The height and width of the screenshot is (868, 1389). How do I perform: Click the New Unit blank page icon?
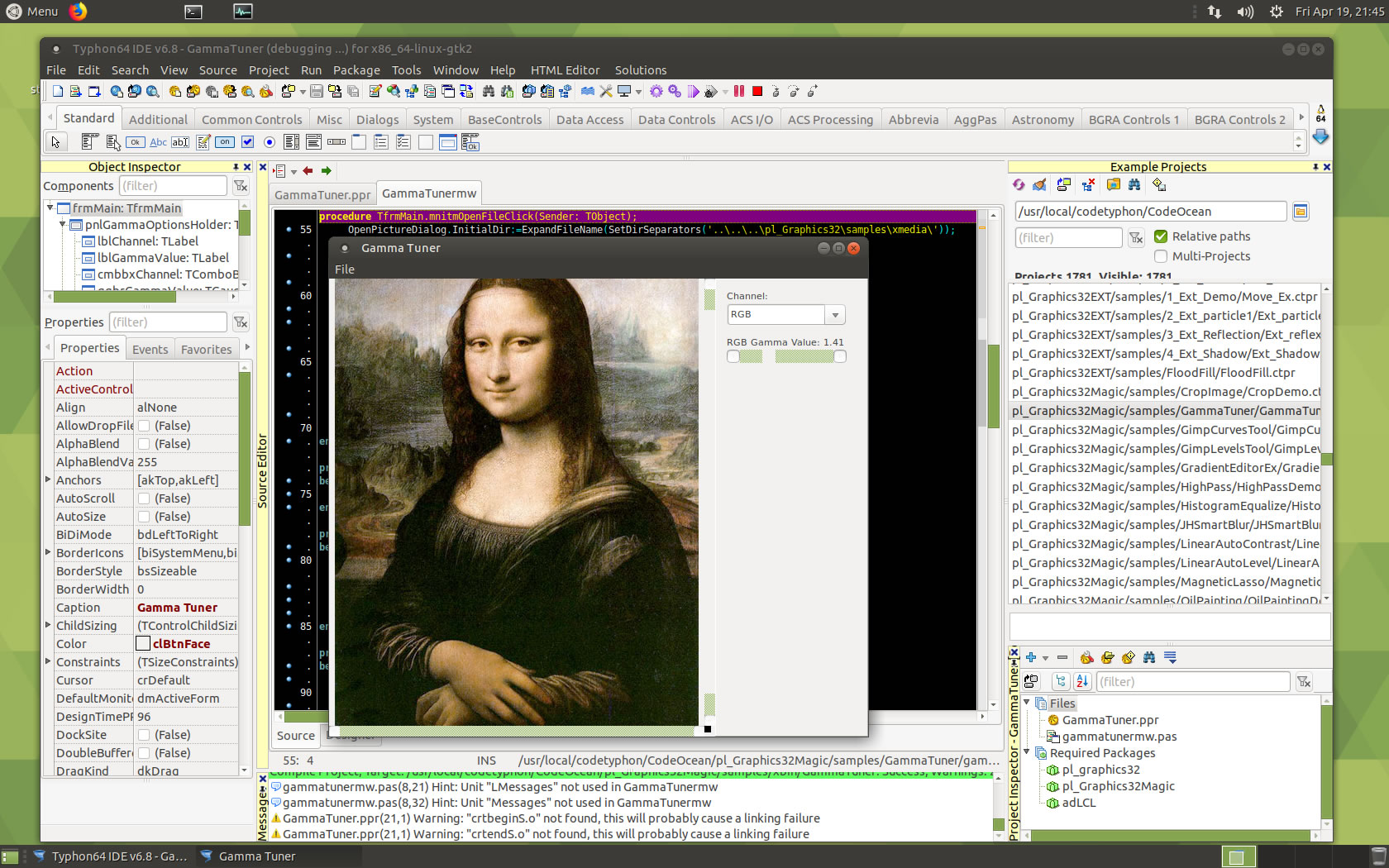(x=58, y=91)
